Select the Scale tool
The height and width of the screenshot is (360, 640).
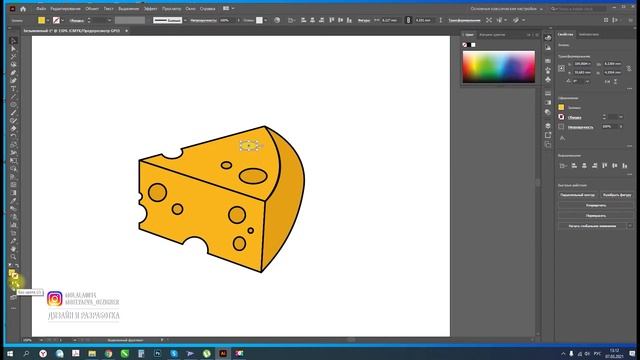[13, 144]
